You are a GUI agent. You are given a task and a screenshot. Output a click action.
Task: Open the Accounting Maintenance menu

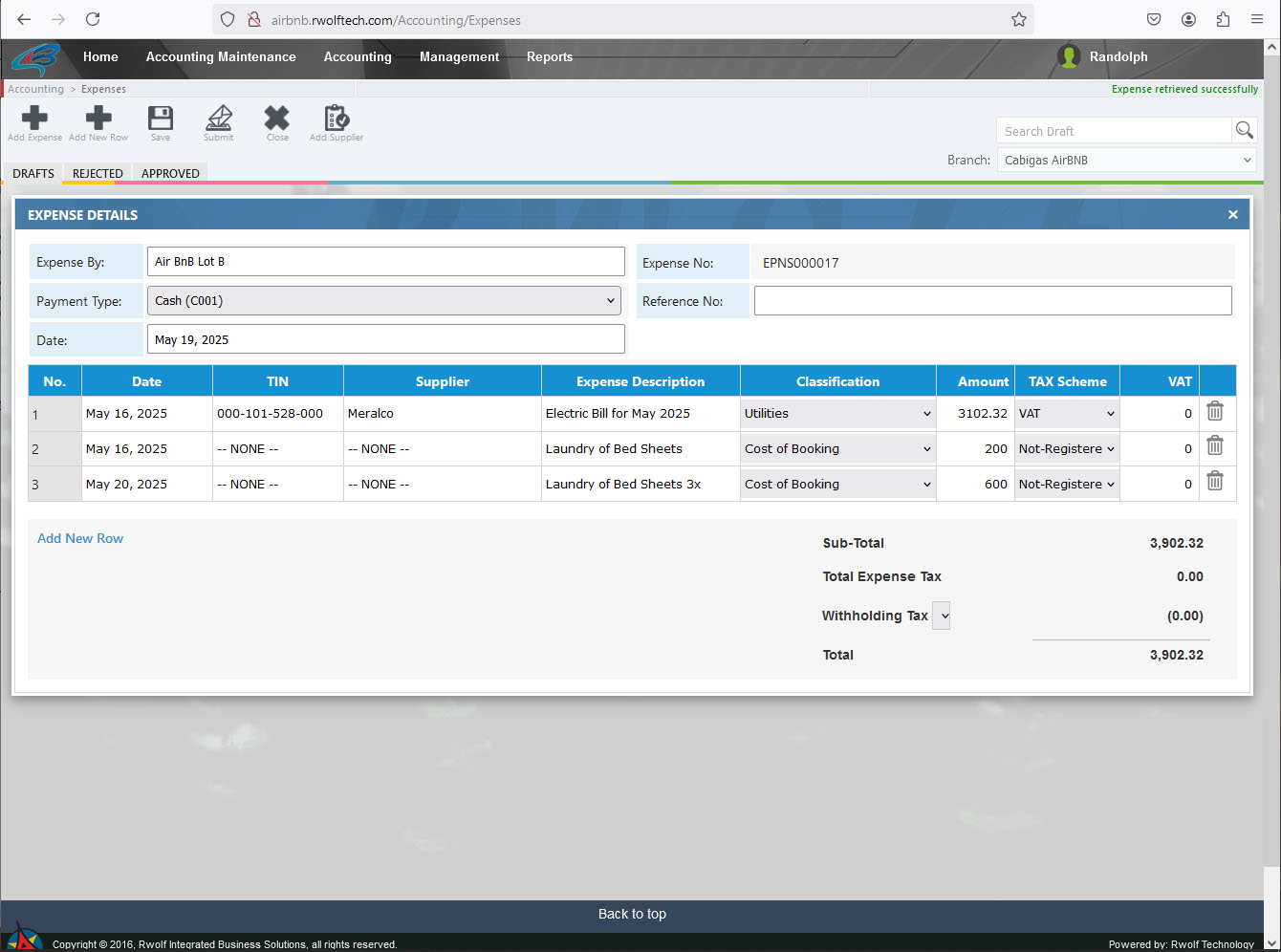tap(221, 57)
